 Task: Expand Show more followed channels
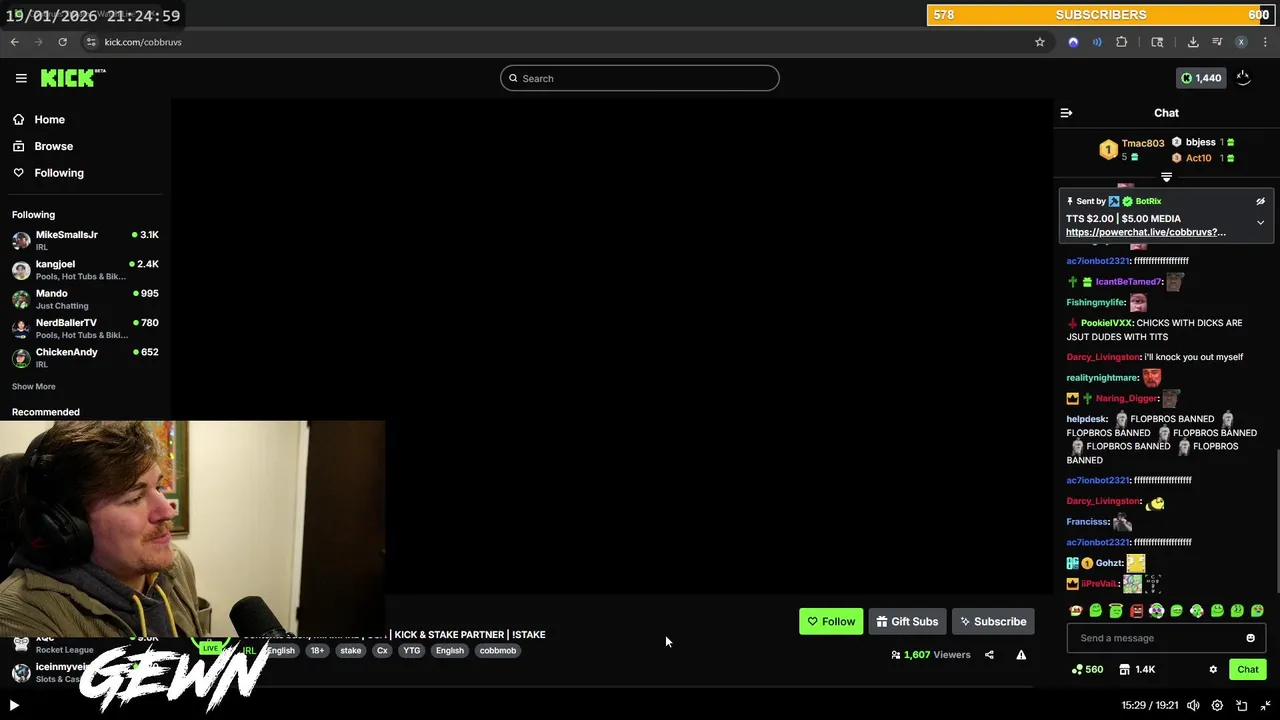click(x=34, y=386)
